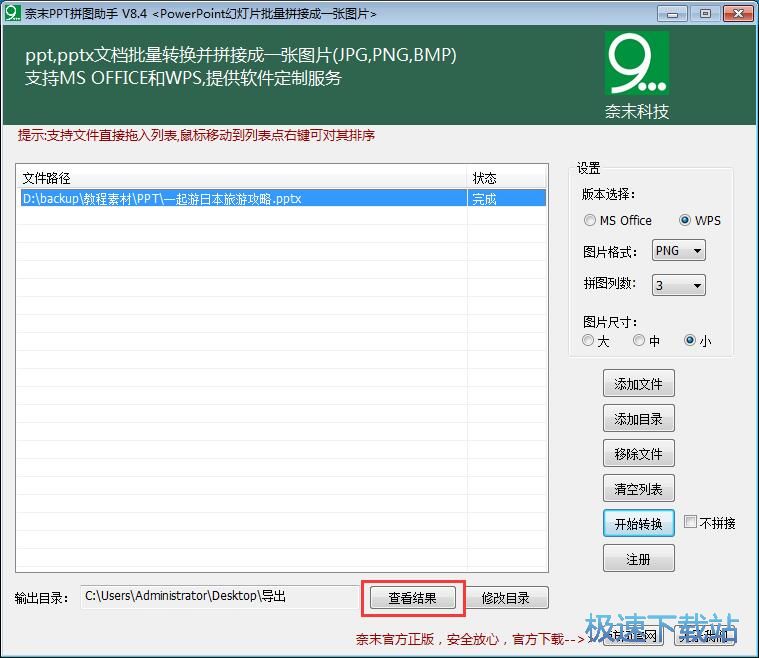Image resolution: width=759 pixels, height=658 pixels.
Task: Click the app icon in title bar
Action: 13,13
